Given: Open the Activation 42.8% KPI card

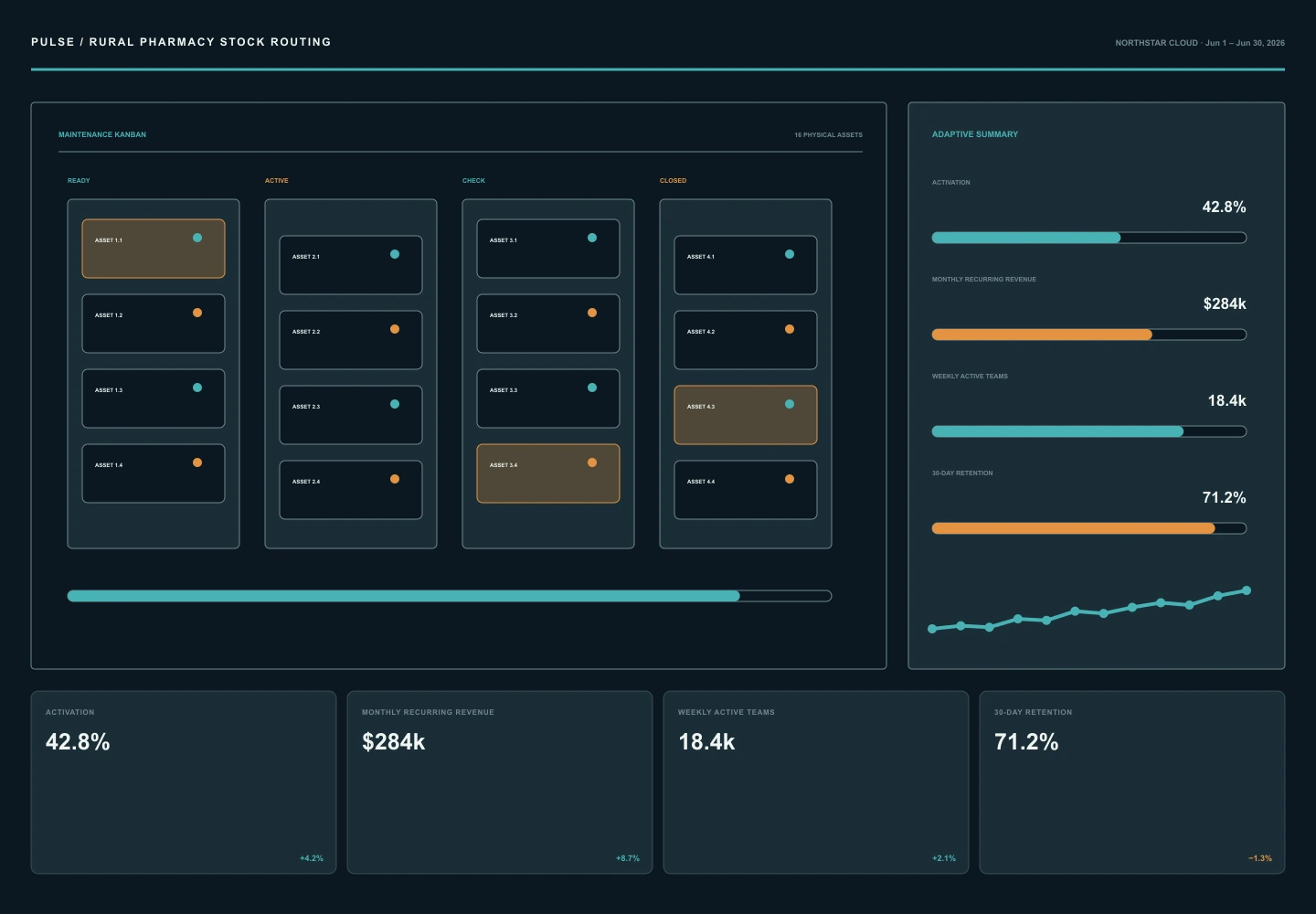Looking at the screenshot, I should click(x=184, y=782).
